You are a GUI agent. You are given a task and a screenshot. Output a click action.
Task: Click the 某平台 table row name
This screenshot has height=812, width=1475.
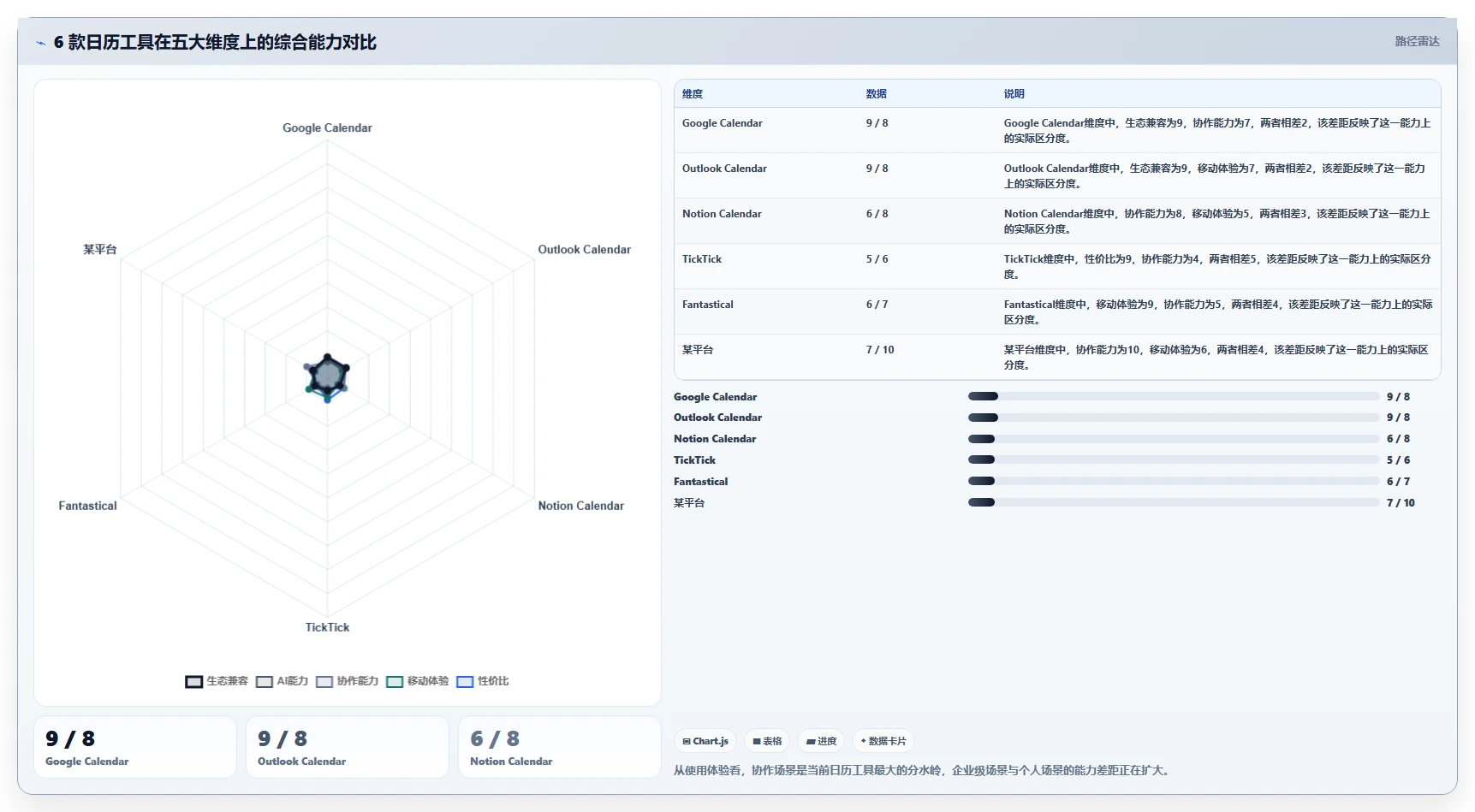(698, 350)
